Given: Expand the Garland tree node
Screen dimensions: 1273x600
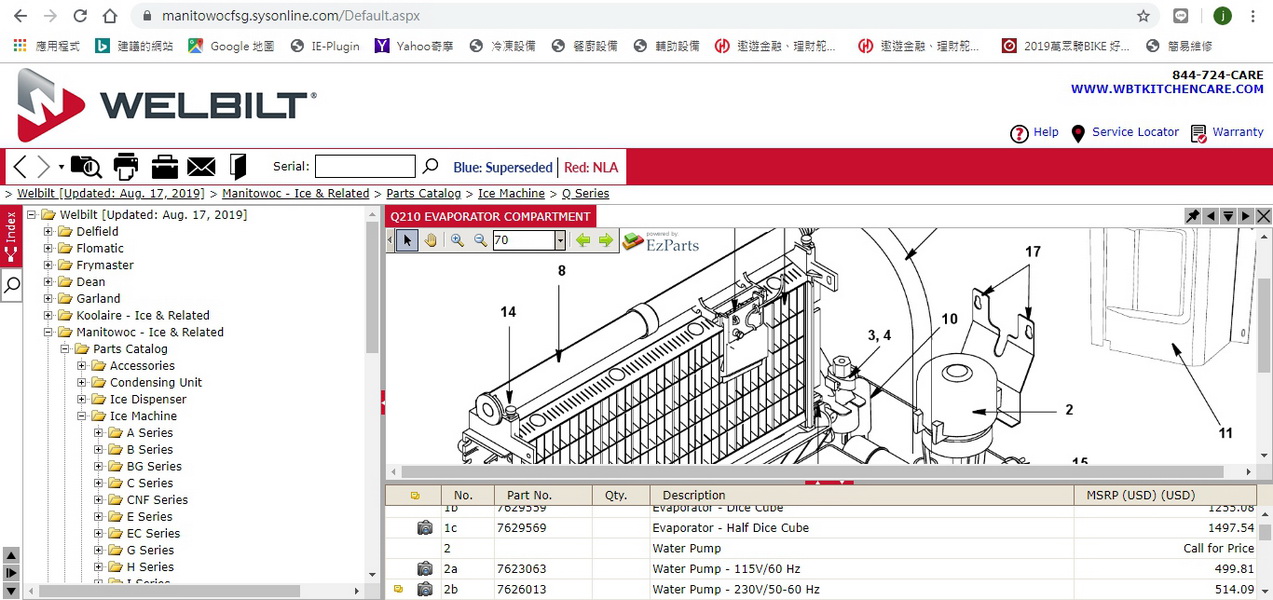Looking at the screenshot, I should point(48,299).
